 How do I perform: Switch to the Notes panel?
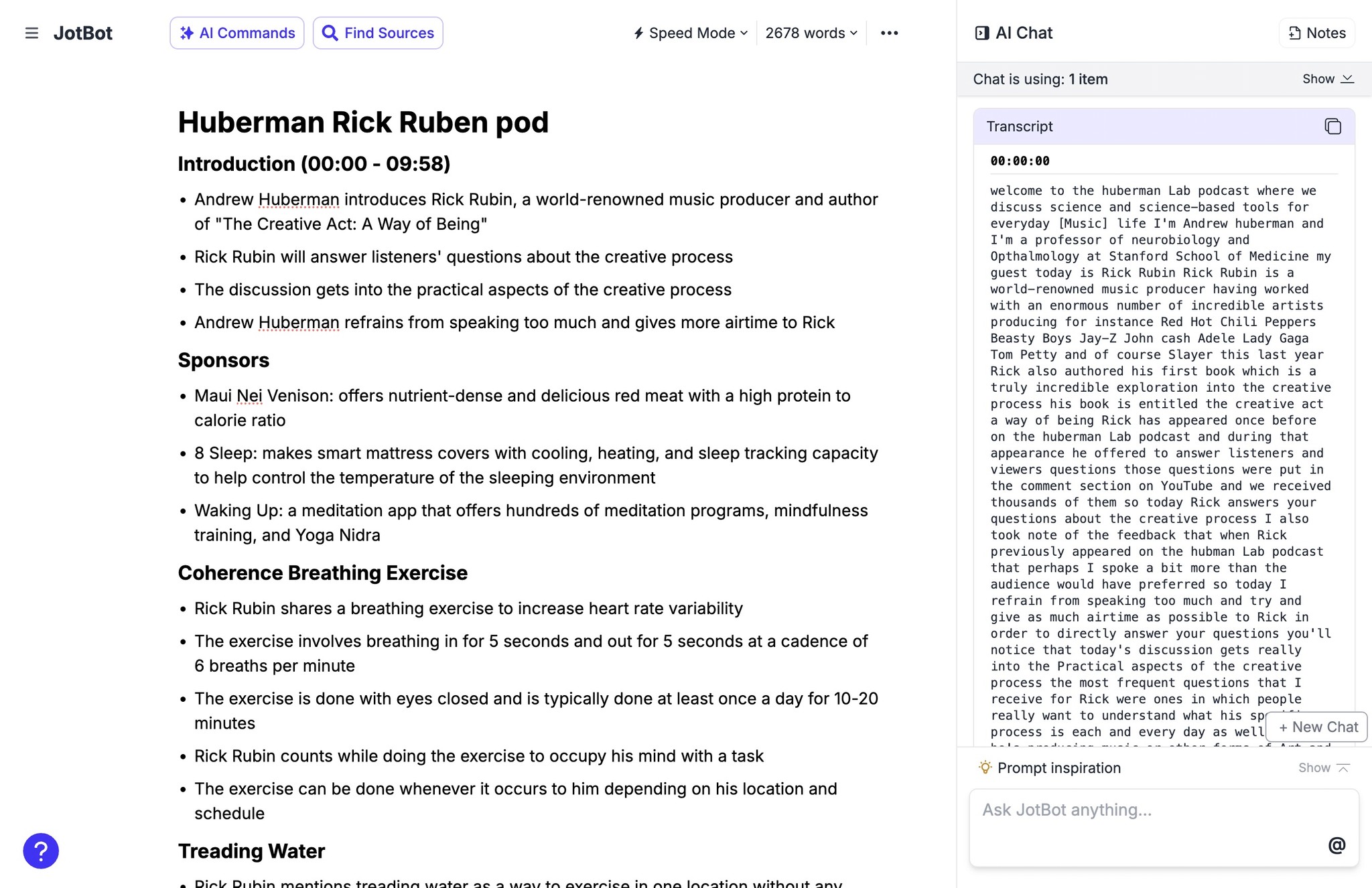tap(1316, 32)
